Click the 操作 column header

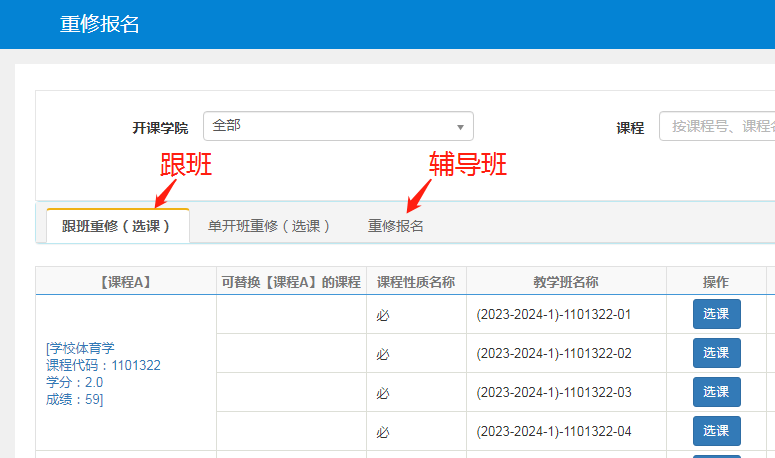(x=716, y=282)
